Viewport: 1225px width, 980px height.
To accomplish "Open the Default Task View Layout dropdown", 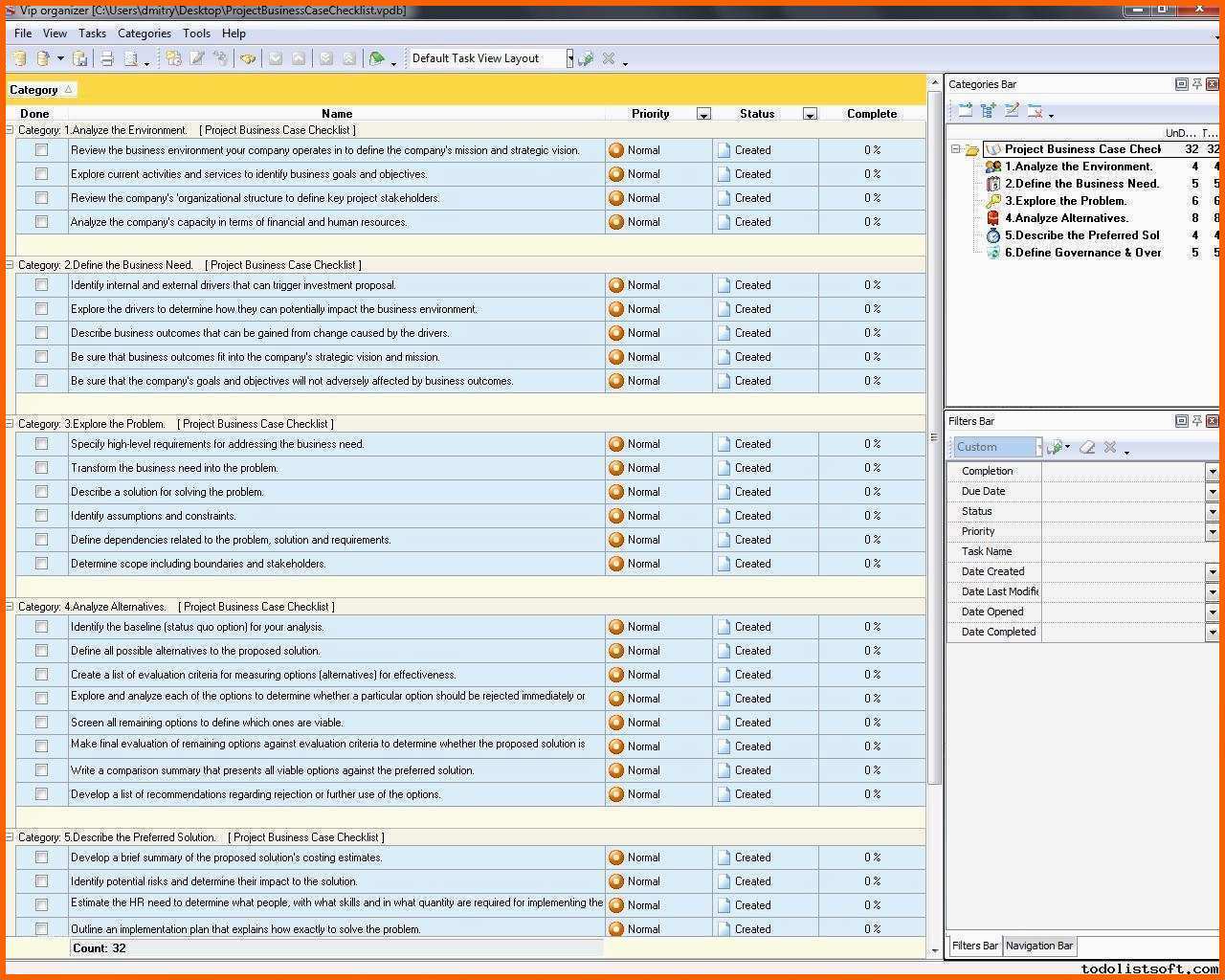I will coord(569,59).
